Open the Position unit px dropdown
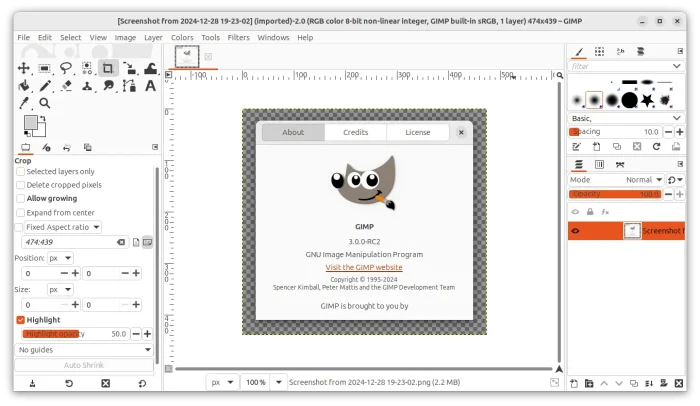700x406 pixels. tap(60, 258)
